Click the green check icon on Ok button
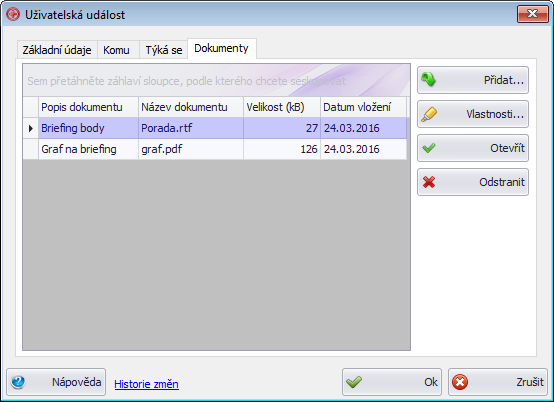This screenshot has height=402, width=554. tap(354, 382)
